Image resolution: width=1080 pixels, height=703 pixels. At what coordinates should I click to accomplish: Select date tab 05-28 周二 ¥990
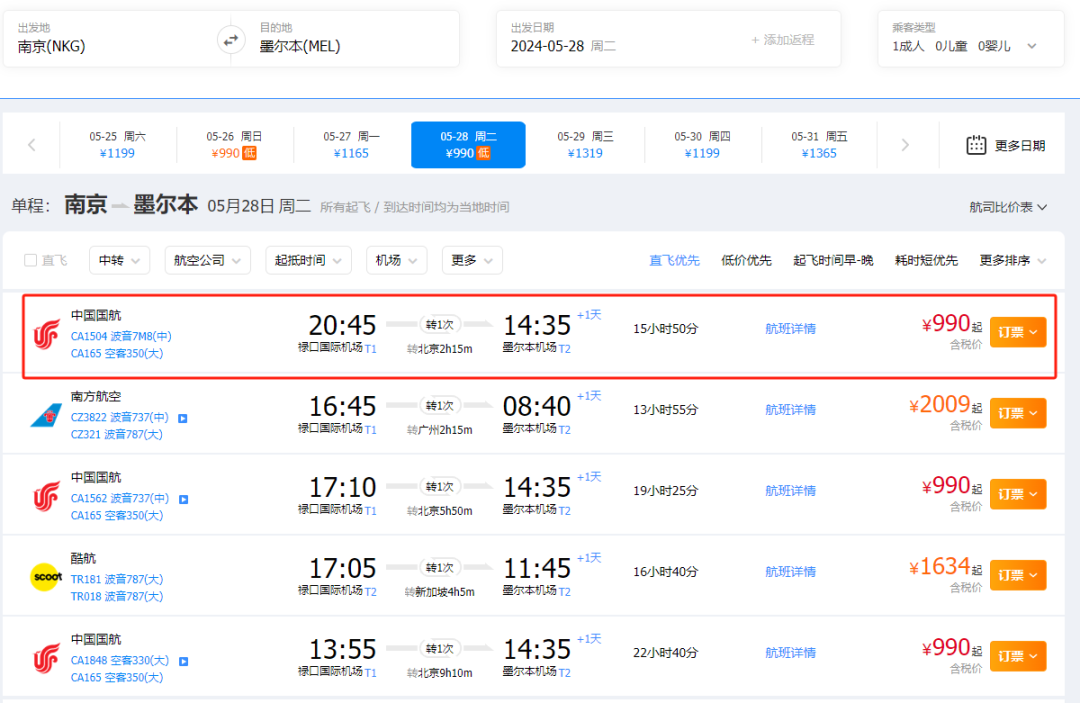pos(468,145)
